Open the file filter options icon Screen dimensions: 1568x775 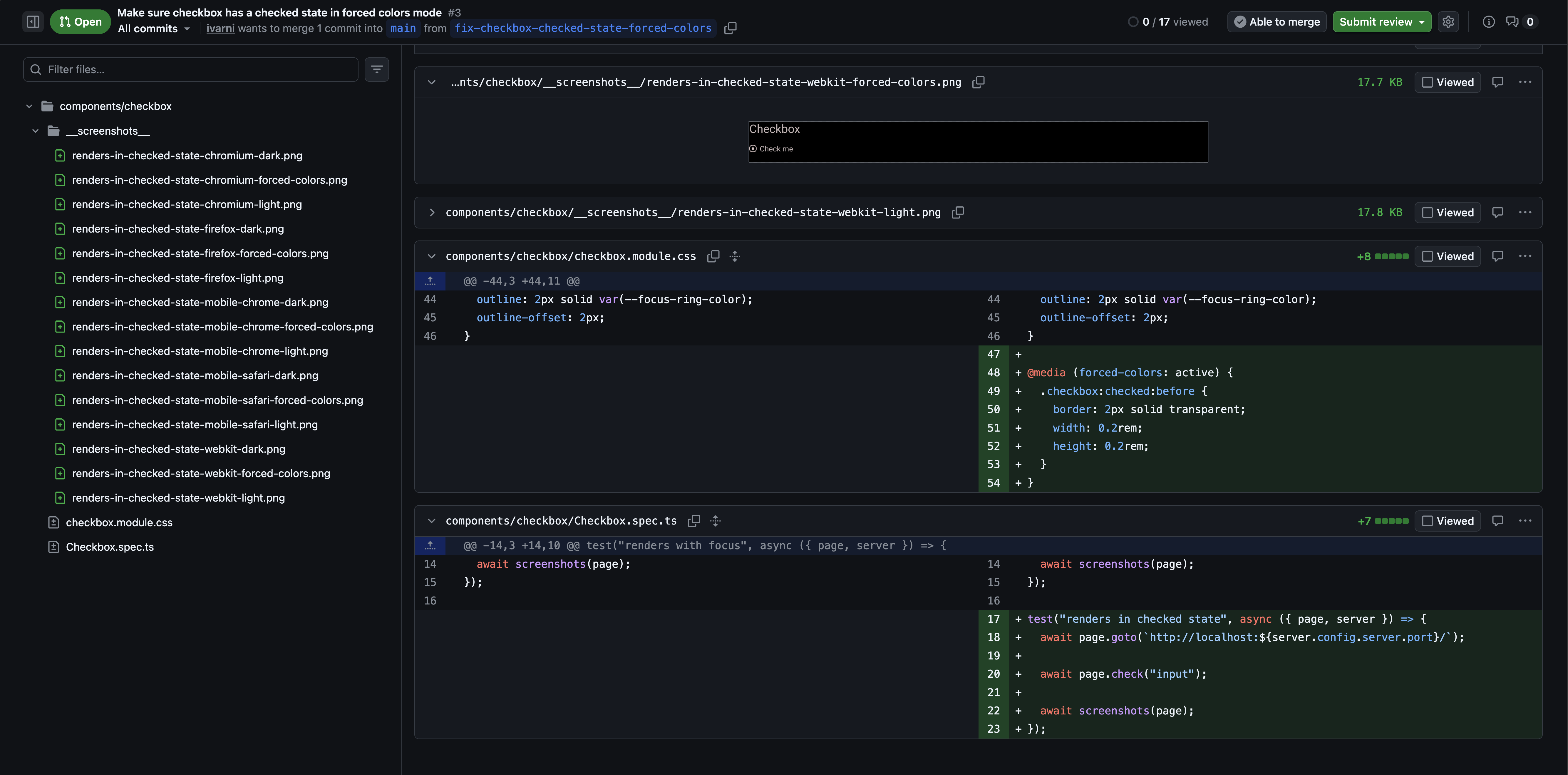377,69
